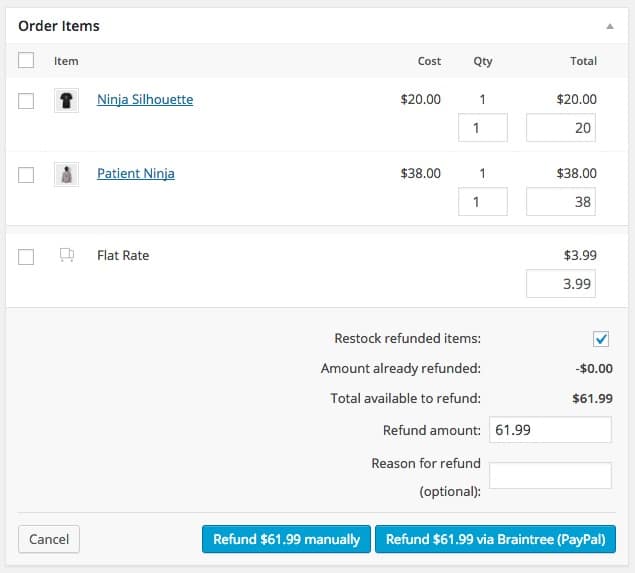Screen dimensions: 635x573
Task: Click the Flat Rate refund amount field
Action: tap(561, 284)
